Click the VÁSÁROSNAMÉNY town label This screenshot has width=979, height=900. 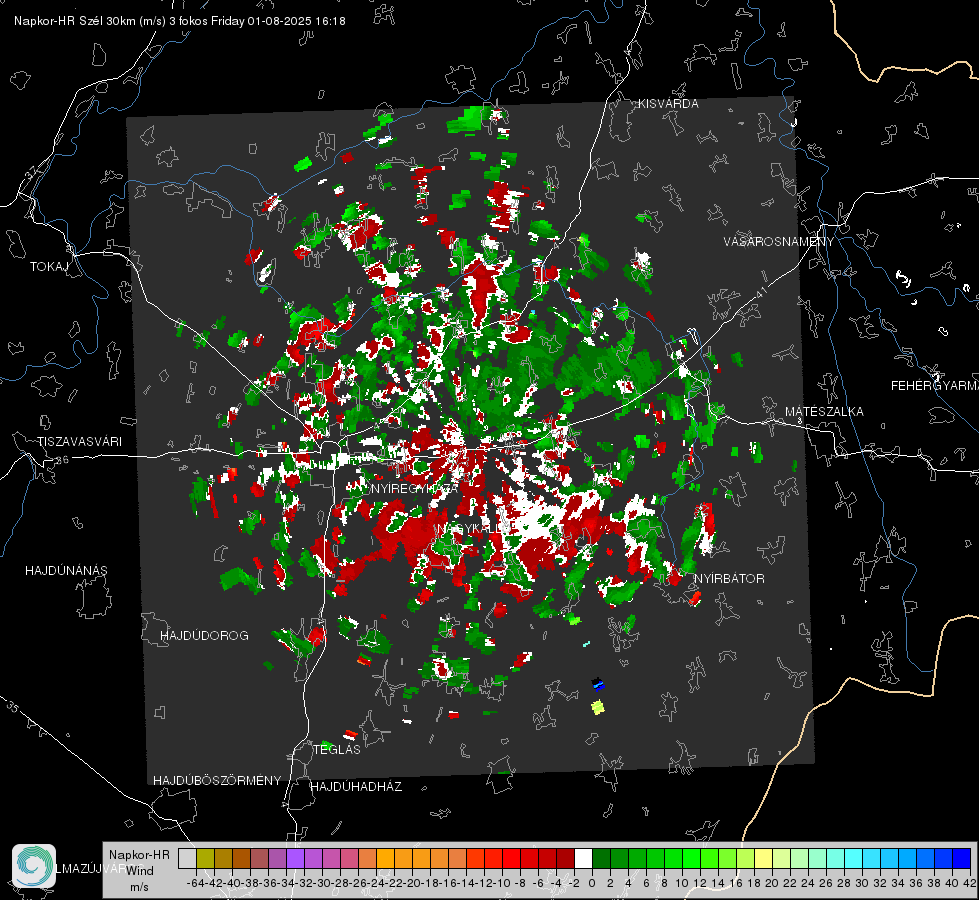[x=779, y=242]
